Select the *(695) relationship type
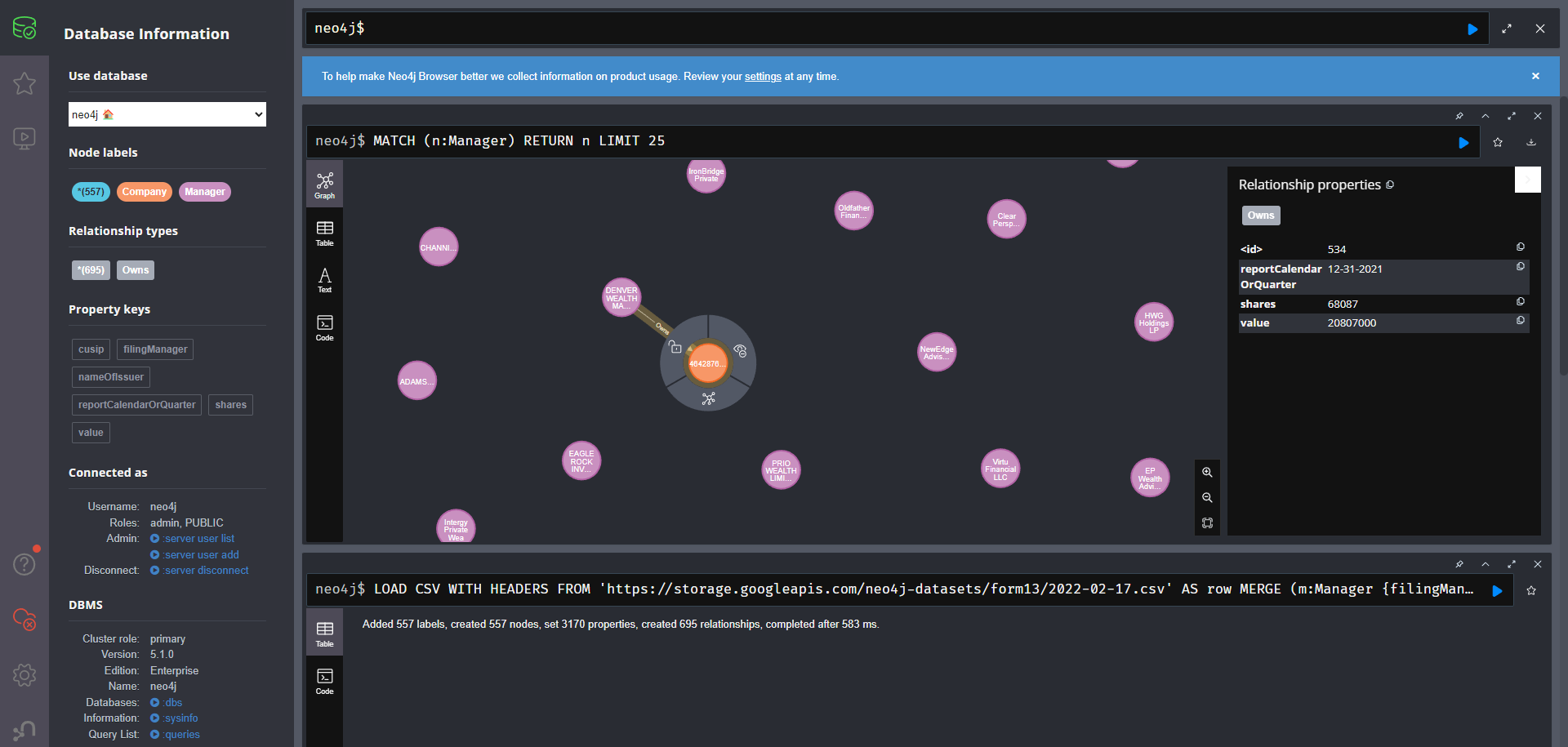The height and width of the screenshot is (747, 1568). (91, 270)
